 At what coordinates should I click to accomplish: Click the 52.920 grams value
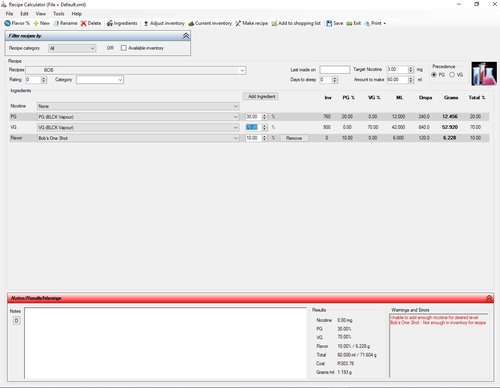[x=450, y=127]
